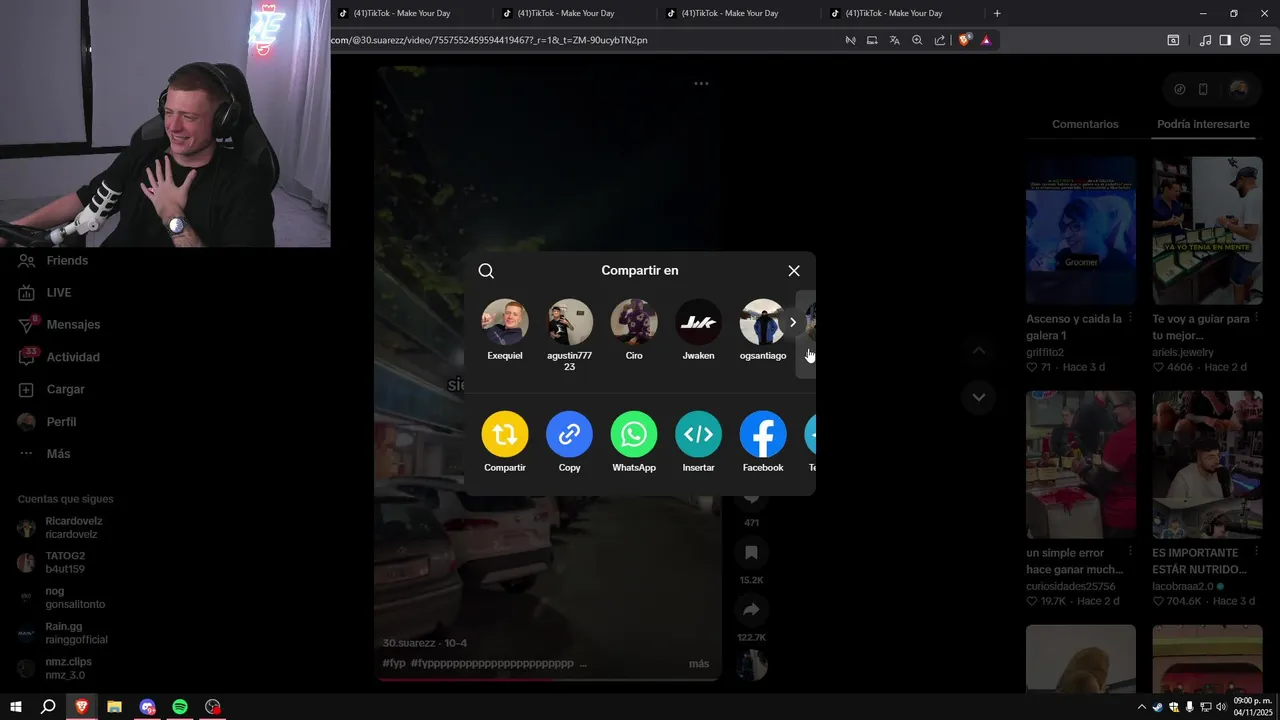Close the Compartir en dialog
This screenshot has height=720, width=1280.
click(794, 271)
